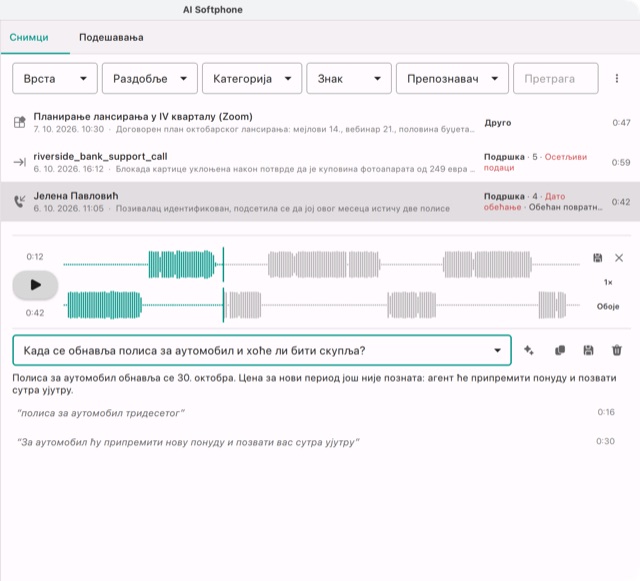The height and width of the screenshot is (581, 640).
Task: Save the audio recording with floppy icon
Action: (x=598, y=258)
